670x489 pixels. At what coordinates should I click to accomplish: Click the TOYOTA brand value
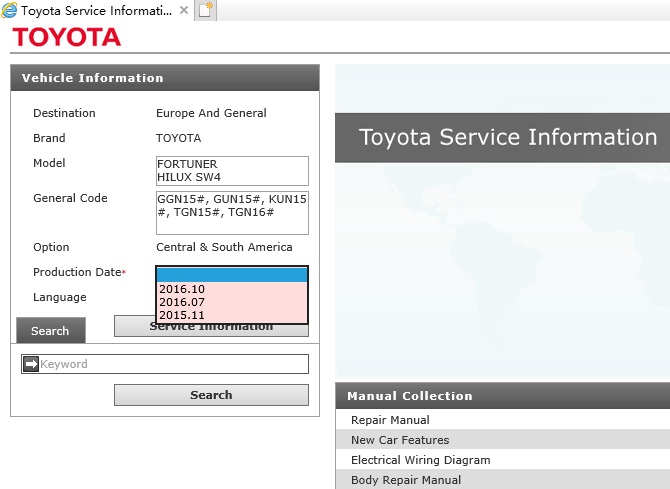point(178,138)
